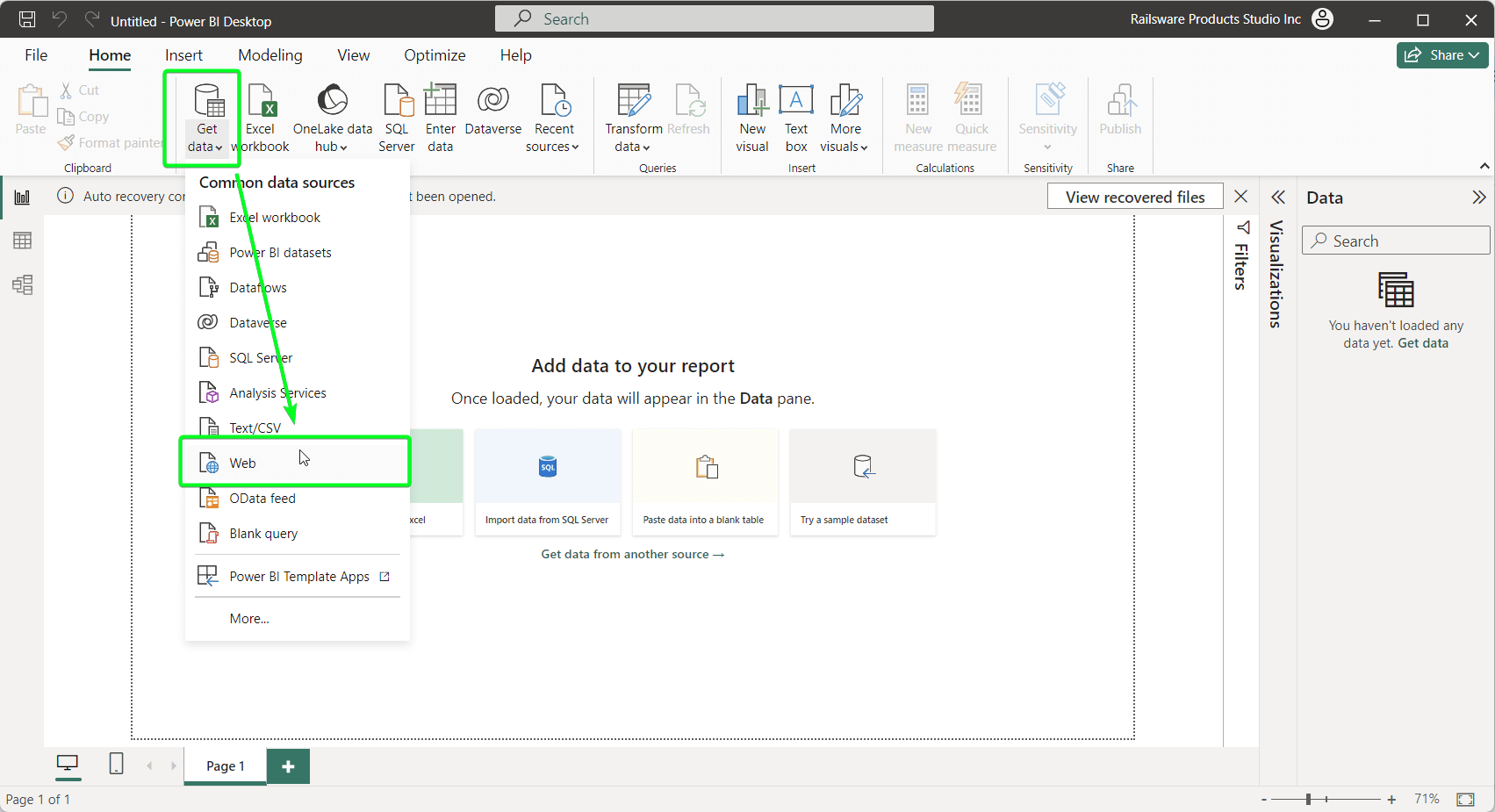The image size is (1495, 812).
Task: Click Get data from another source link
Action: click(632, 555)
